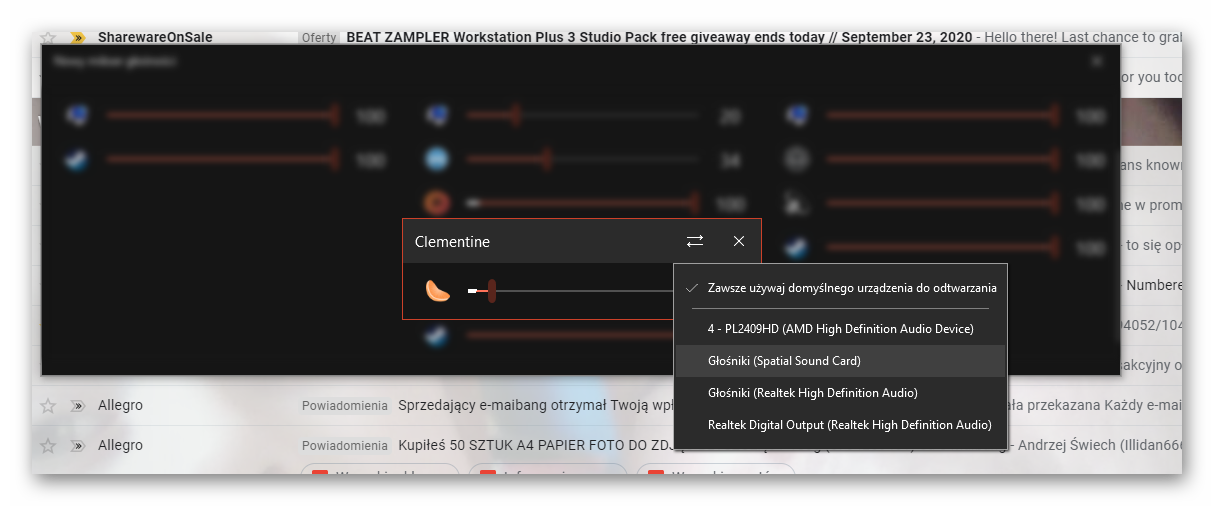Click the Clementine orange app icon
The image size is (1214, 506).
[438, 291]
